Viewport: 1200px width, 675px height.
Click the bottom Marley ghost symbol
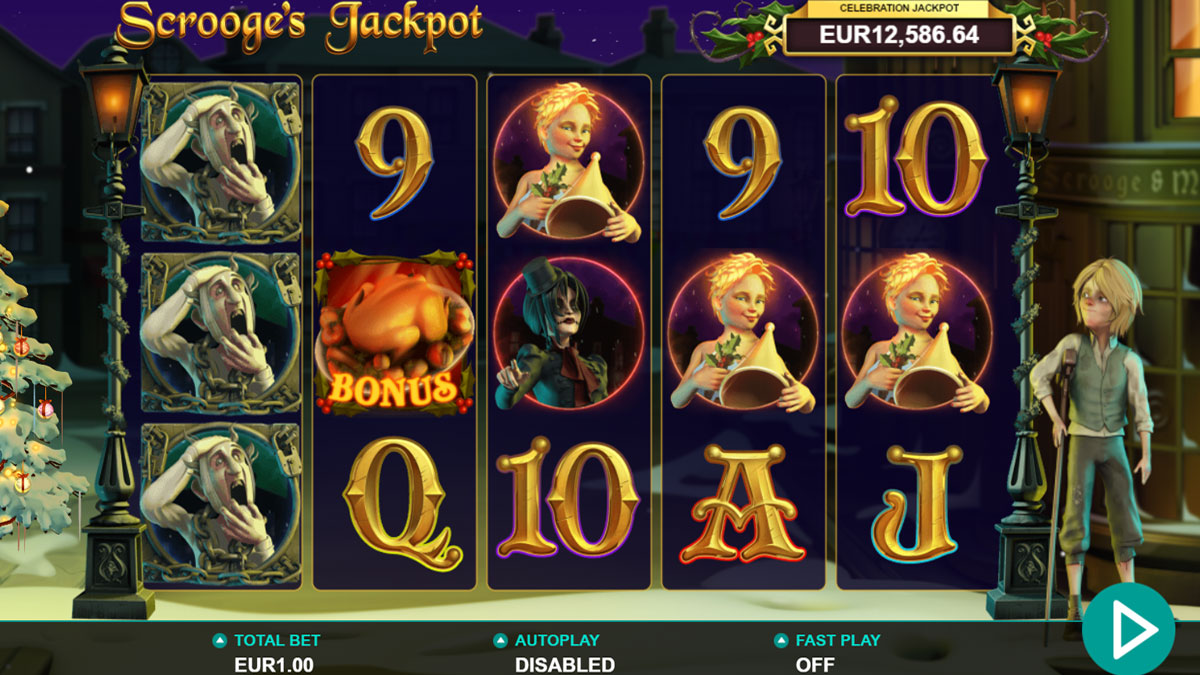[221, 504]
